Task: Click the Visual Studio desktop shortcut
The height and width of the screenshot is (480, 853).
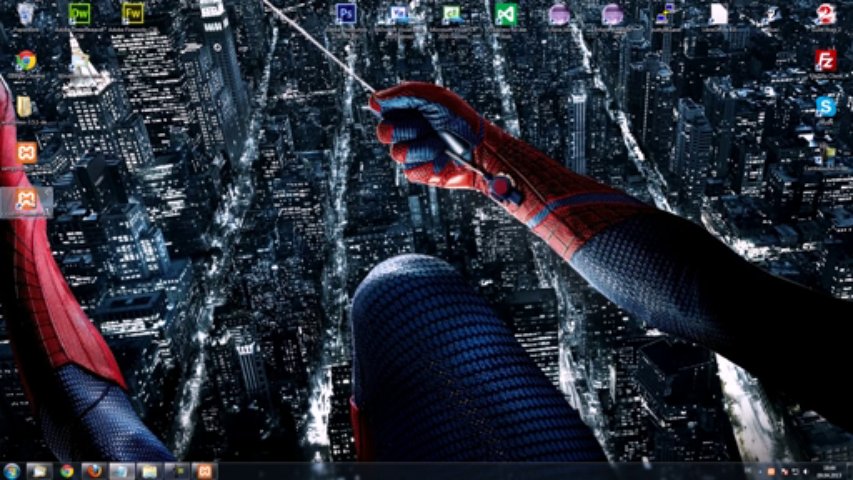Action: [x=505, y=15]
